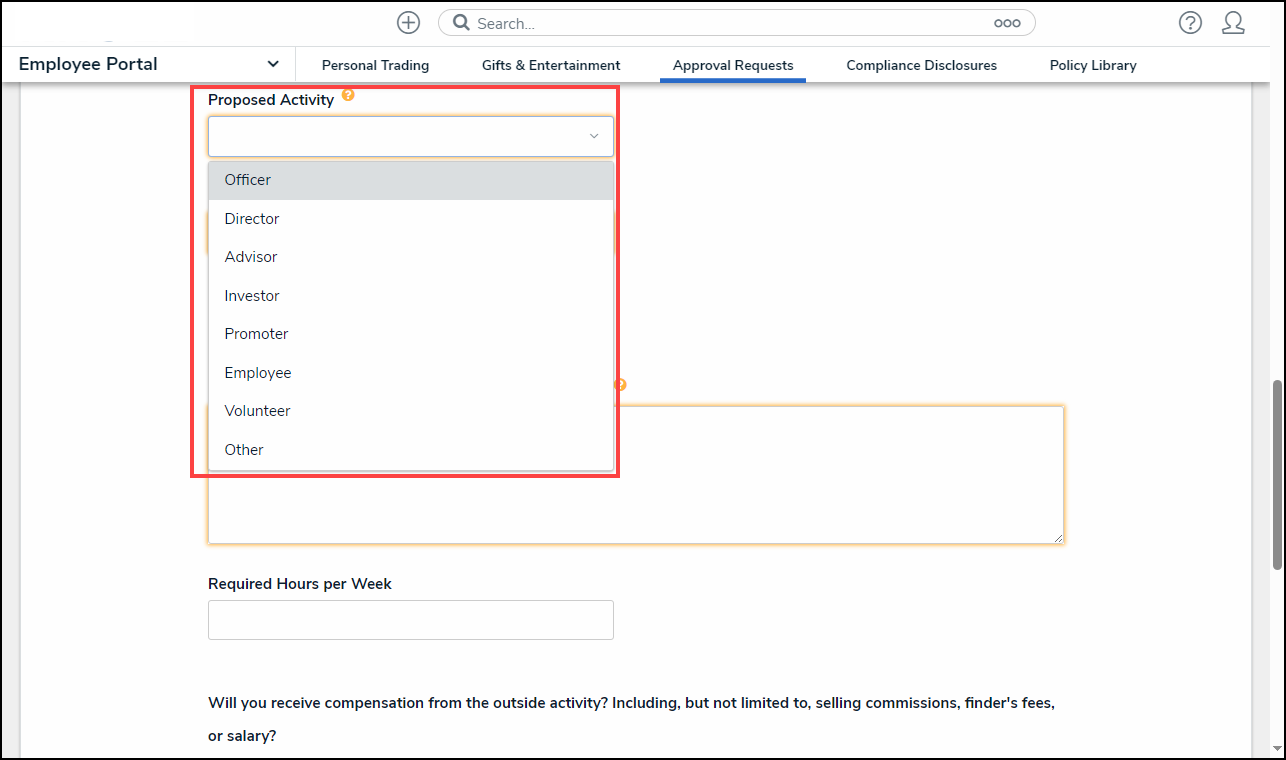This screenshot has width=1286, height=760.
Task: Click the vertical page scrollbar
Action: pyautogui.click(x=1276, y=475)
